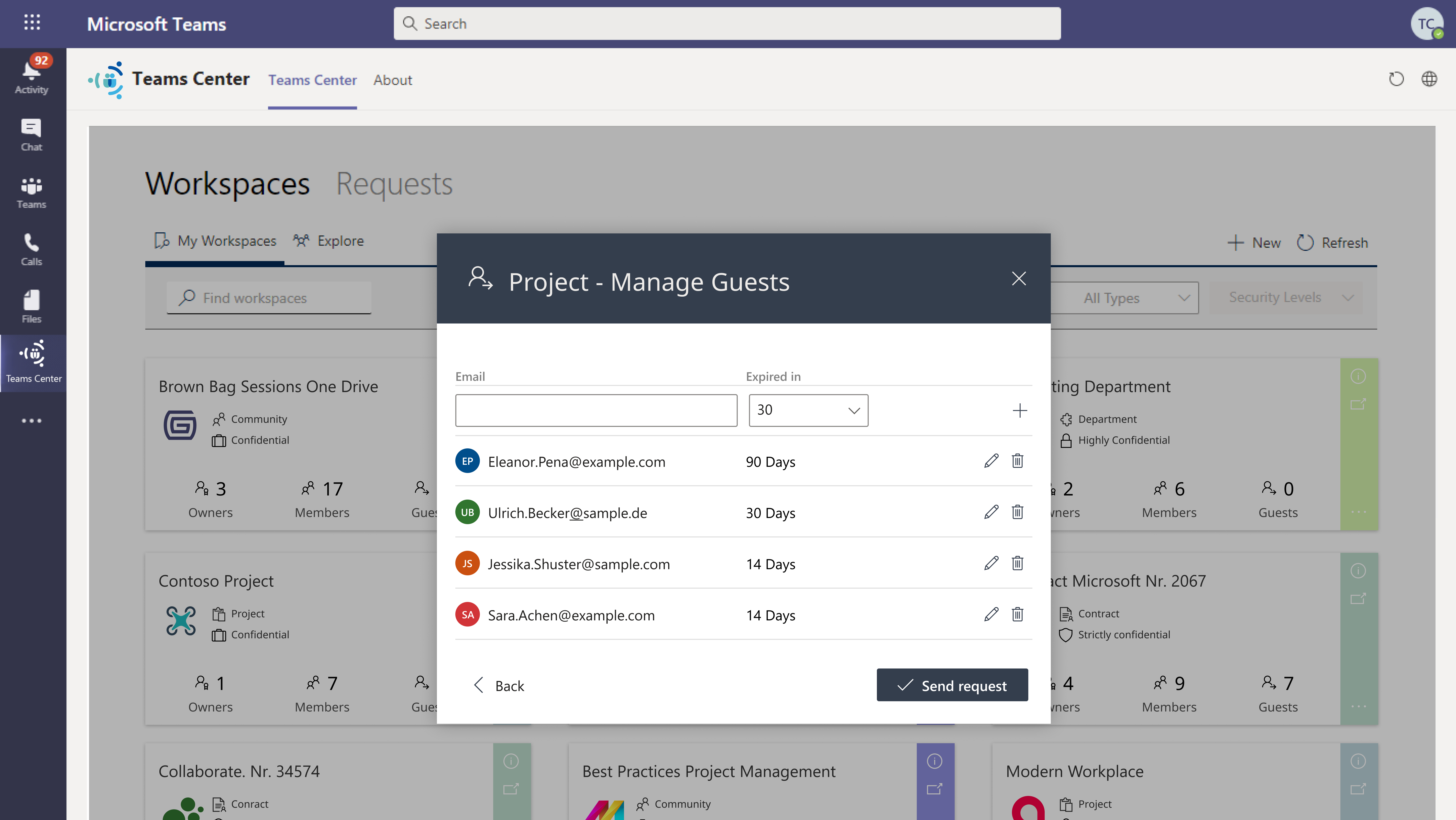The width and height of the screenshot is (1456, 820).
Task: Delete Ulrich.Becker@sample.de guest entry
Action: click(1017, 512)
